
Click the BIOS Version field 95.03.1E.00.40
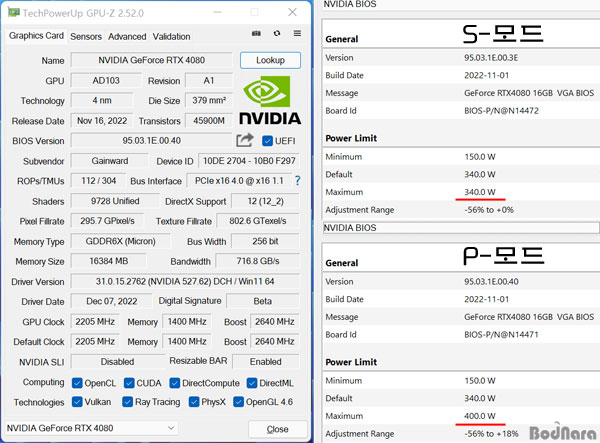click(152, 140)
